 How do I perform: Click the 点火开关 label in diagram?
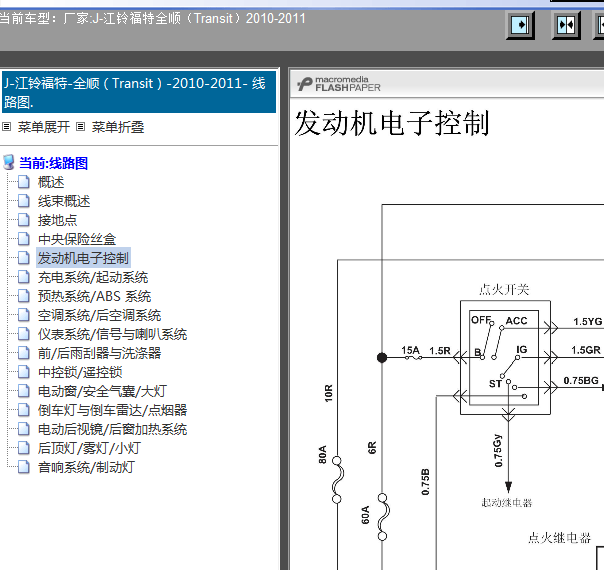point(504,290)
